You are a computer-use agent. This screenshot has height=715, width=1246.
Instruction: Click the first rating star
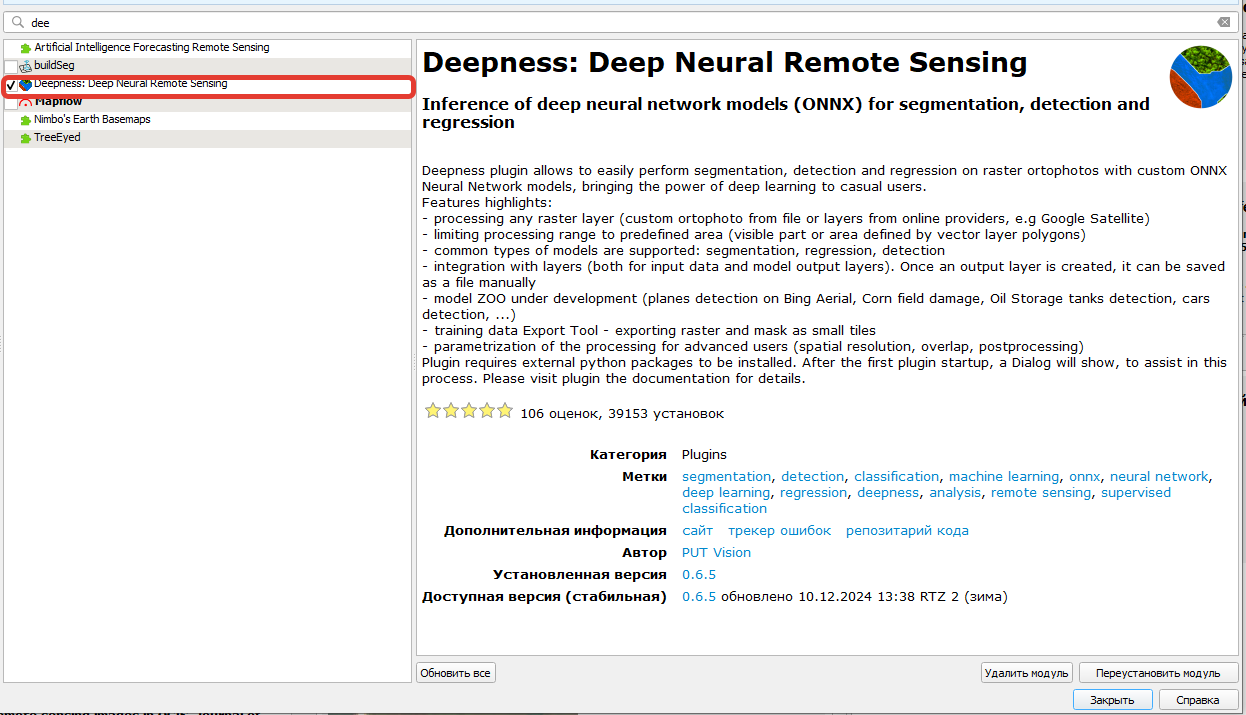point(433,410)
